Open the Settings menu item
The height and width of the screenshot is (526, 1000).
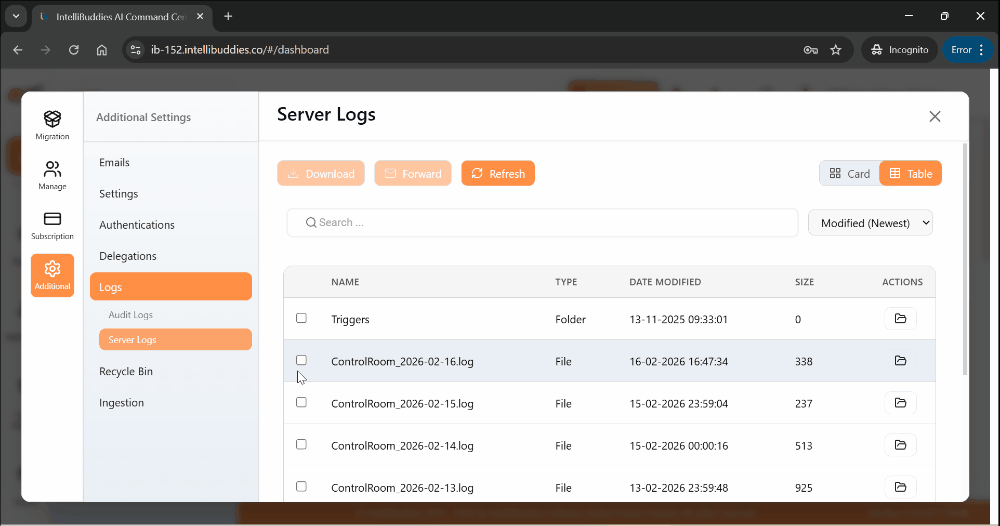tap(119, 194)
